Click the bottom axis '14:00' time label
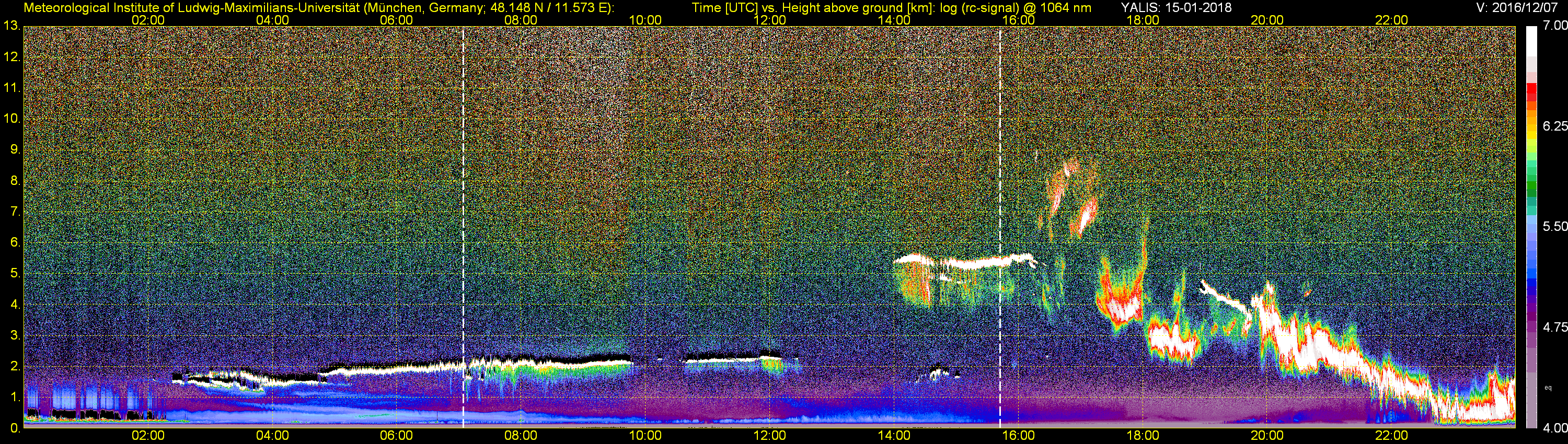Screen dimensions: 1568x444 tap(894, 436)
